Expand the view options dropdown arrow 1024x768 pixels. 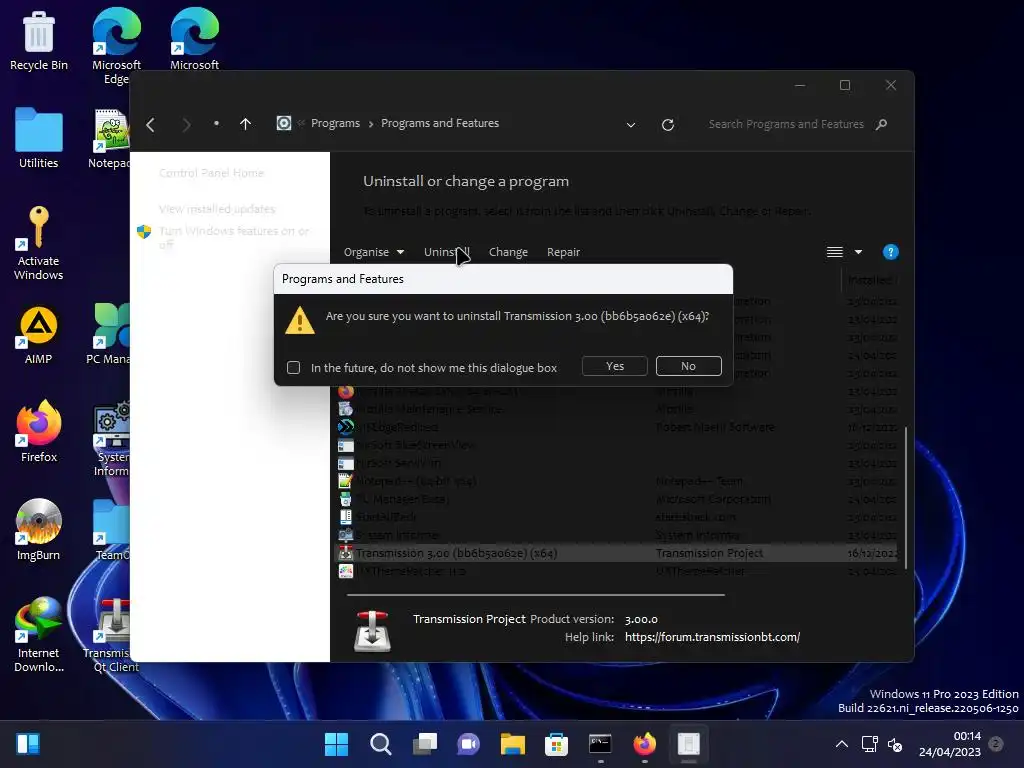click(858, 252)
